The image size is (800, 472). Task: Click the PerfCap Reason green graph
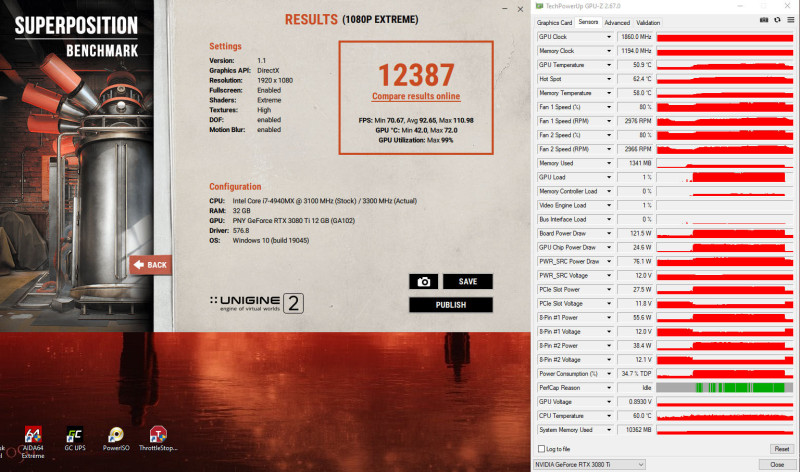(x=724, y=388)
